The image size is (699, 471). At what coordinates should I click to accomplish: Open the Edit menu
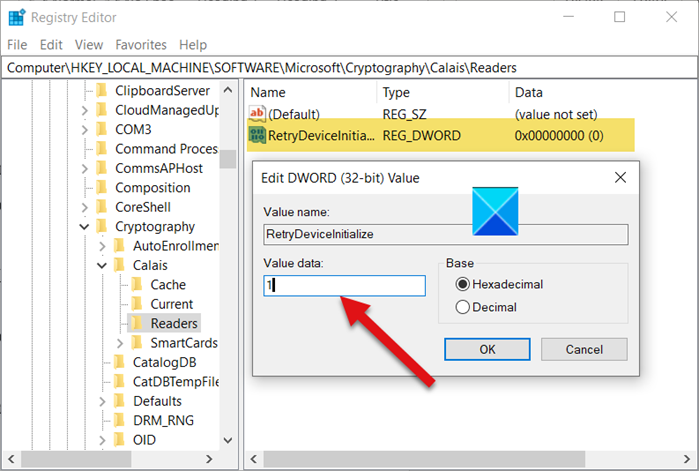[x=51, y=45]
